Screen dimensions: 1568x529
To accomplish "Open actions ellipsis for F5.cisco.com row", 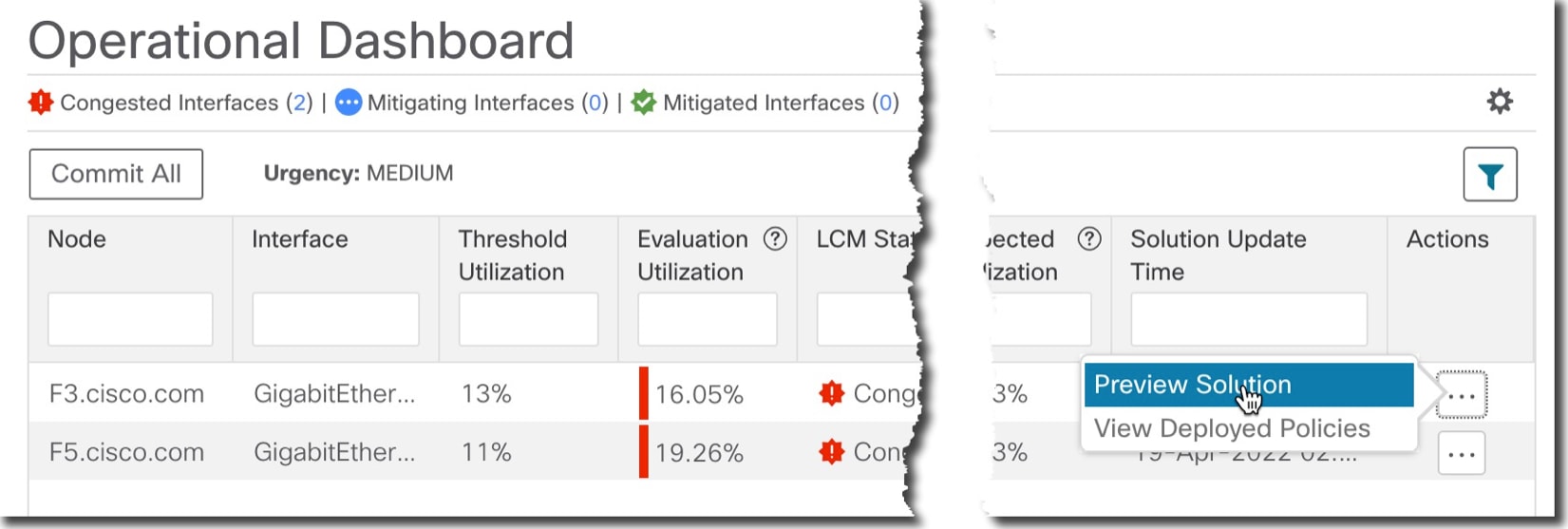I will (x=1461, y=454).
